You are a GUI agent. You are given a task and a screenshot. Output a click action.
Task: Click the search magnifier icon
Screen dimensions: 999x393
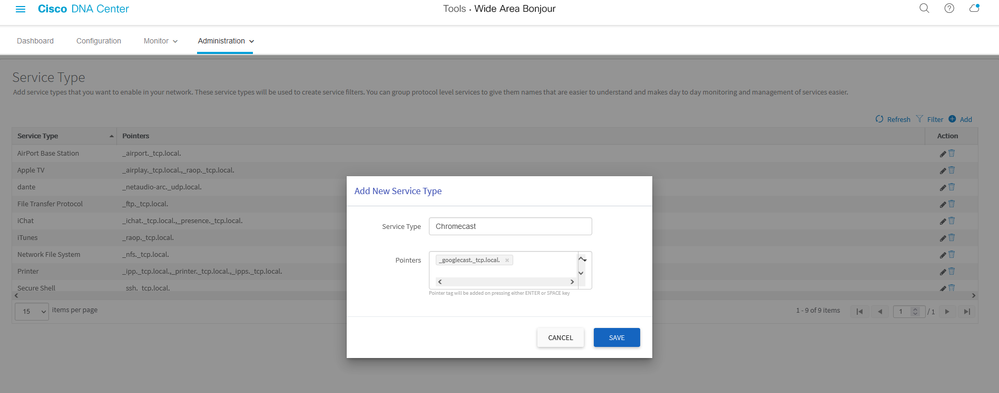(x=924, y=8)
